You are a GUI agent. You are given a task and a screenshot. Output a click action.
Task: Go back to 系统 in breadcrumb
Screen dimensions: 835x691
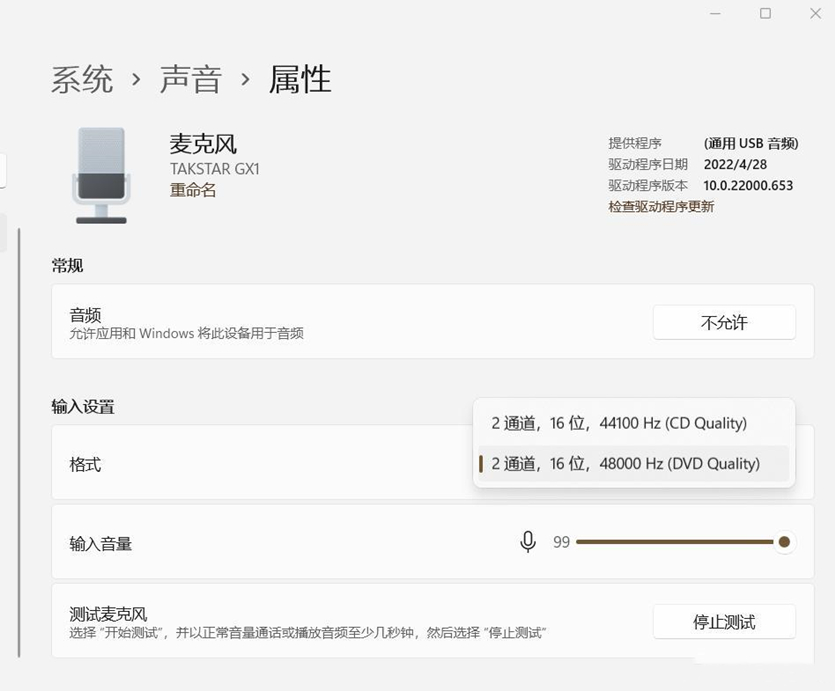coord(82,80)
